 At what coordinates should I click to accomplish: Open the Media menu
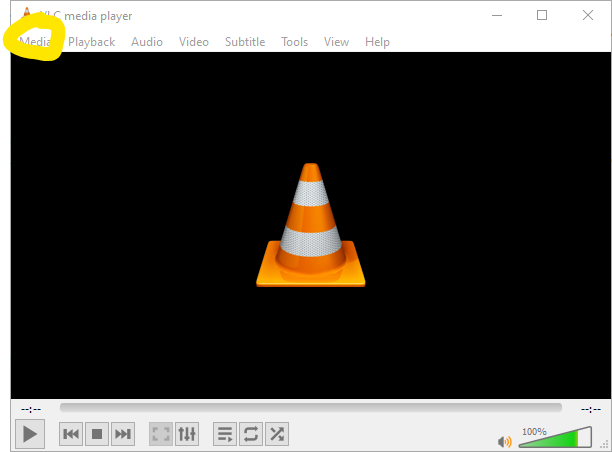click(x=35, y=42)
